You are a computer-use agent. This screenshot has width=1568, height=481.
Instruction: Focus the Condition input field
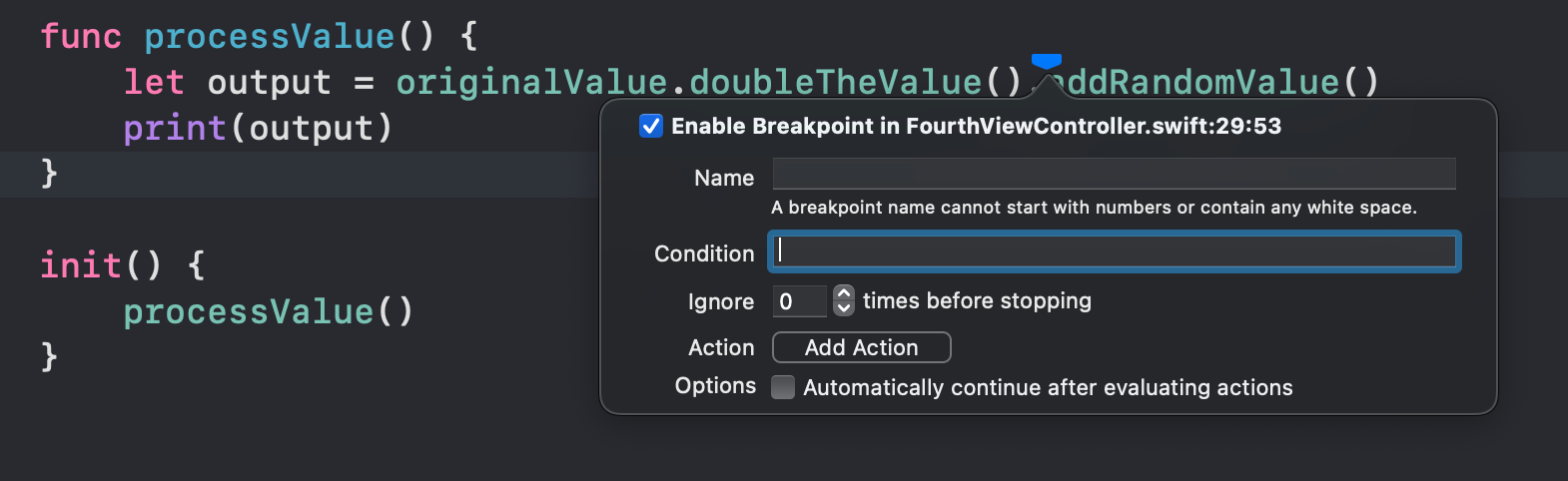(1114, 251)
